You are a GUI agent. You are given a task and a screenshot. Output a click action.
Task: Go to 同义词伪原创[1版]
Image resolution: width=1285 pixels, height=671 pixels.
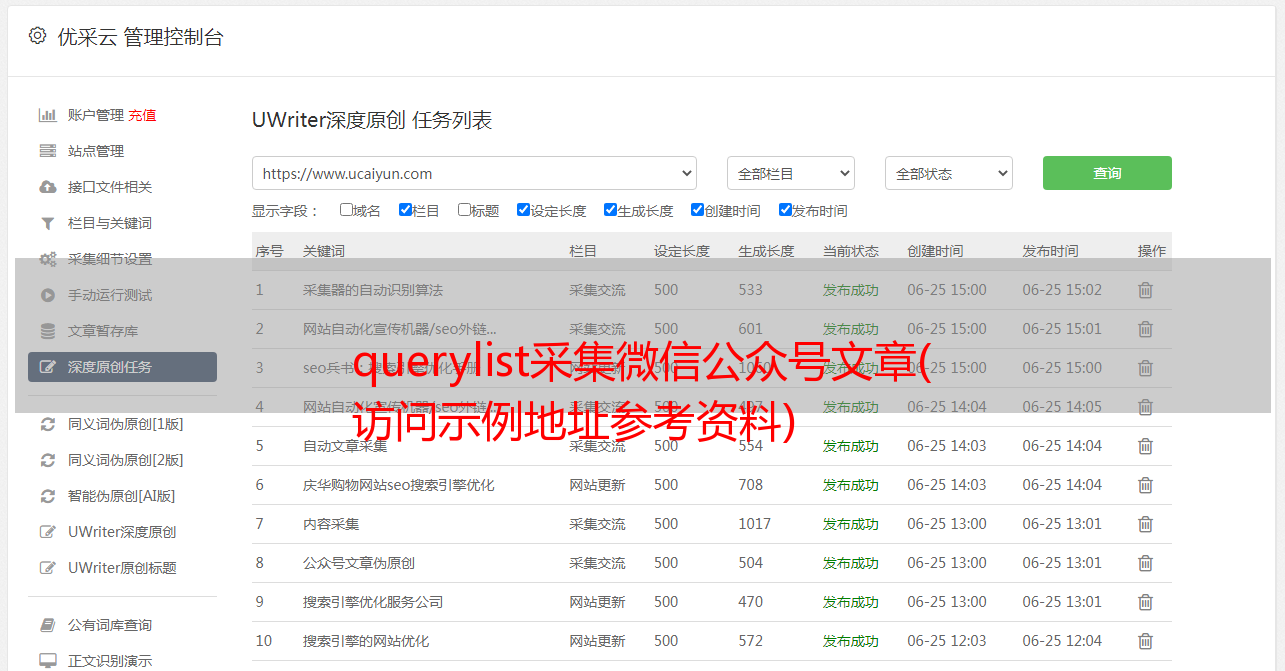126,424
